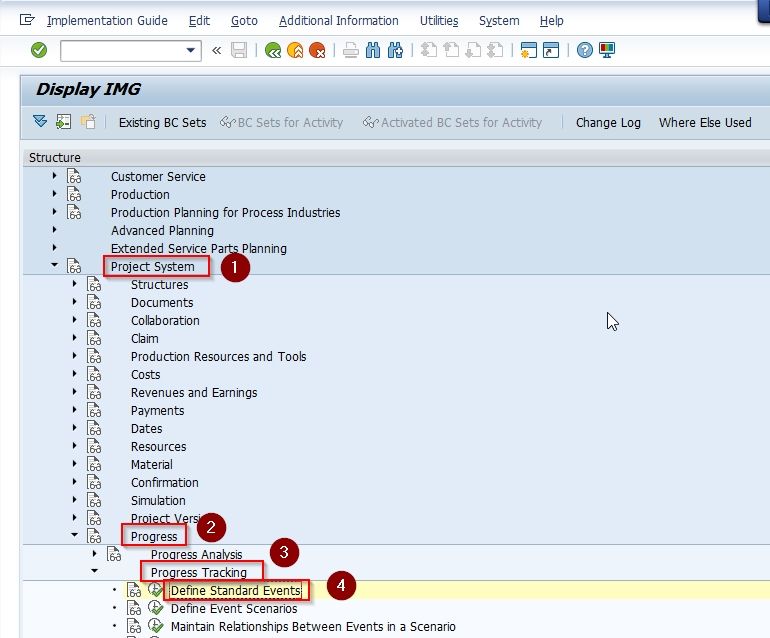Image resolution: width=770 pixels, height=638 pixels.
Task: Select the Revenues and Earnings tree item
Action: (194, 392)
